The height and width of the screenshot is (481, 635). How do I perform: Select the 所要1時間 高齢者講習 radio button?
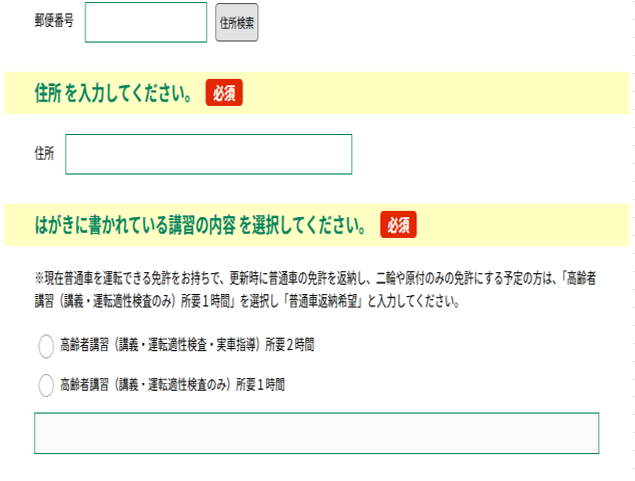click(46, 384)
